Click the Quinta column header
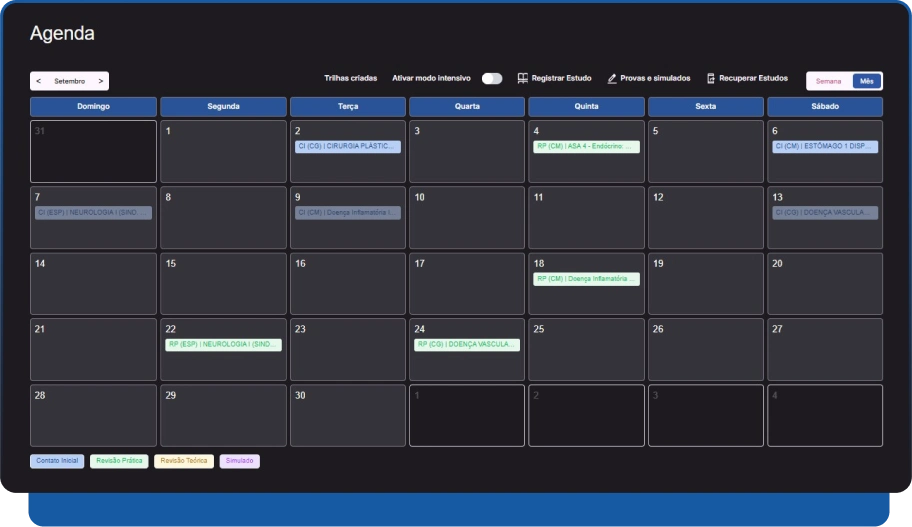 pyautogui.click(x=586, y=106)
